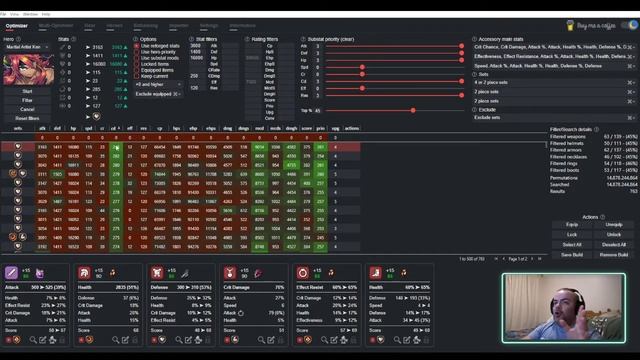
Task: Click the Filter button under hero portrait
Action: point(27,100)
